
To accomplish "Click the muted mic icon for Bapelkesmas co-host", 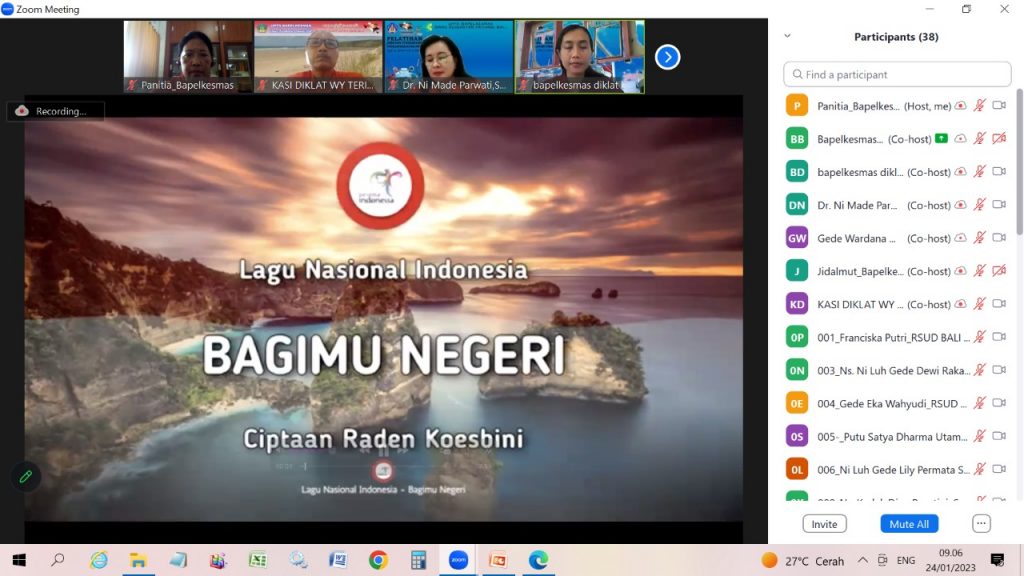I will click(980, 138).
